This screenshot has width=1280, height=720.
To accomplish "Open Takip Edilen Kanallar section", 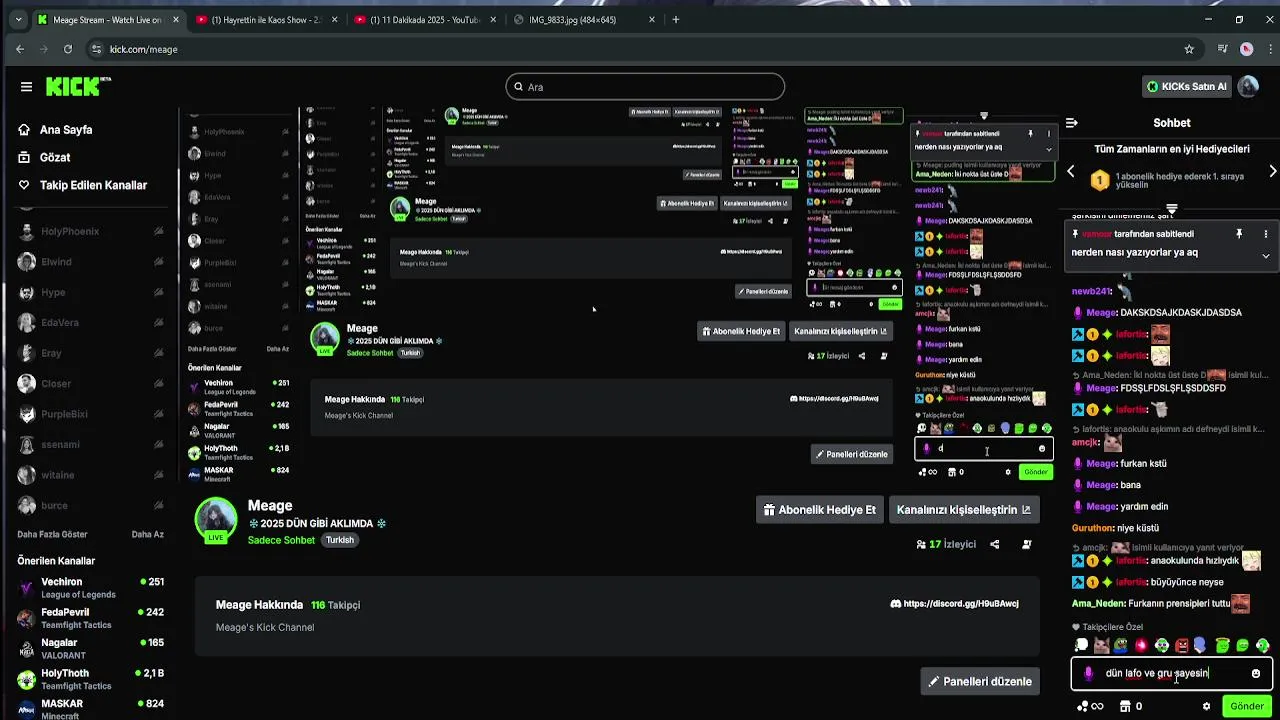I will coord(83,185).
